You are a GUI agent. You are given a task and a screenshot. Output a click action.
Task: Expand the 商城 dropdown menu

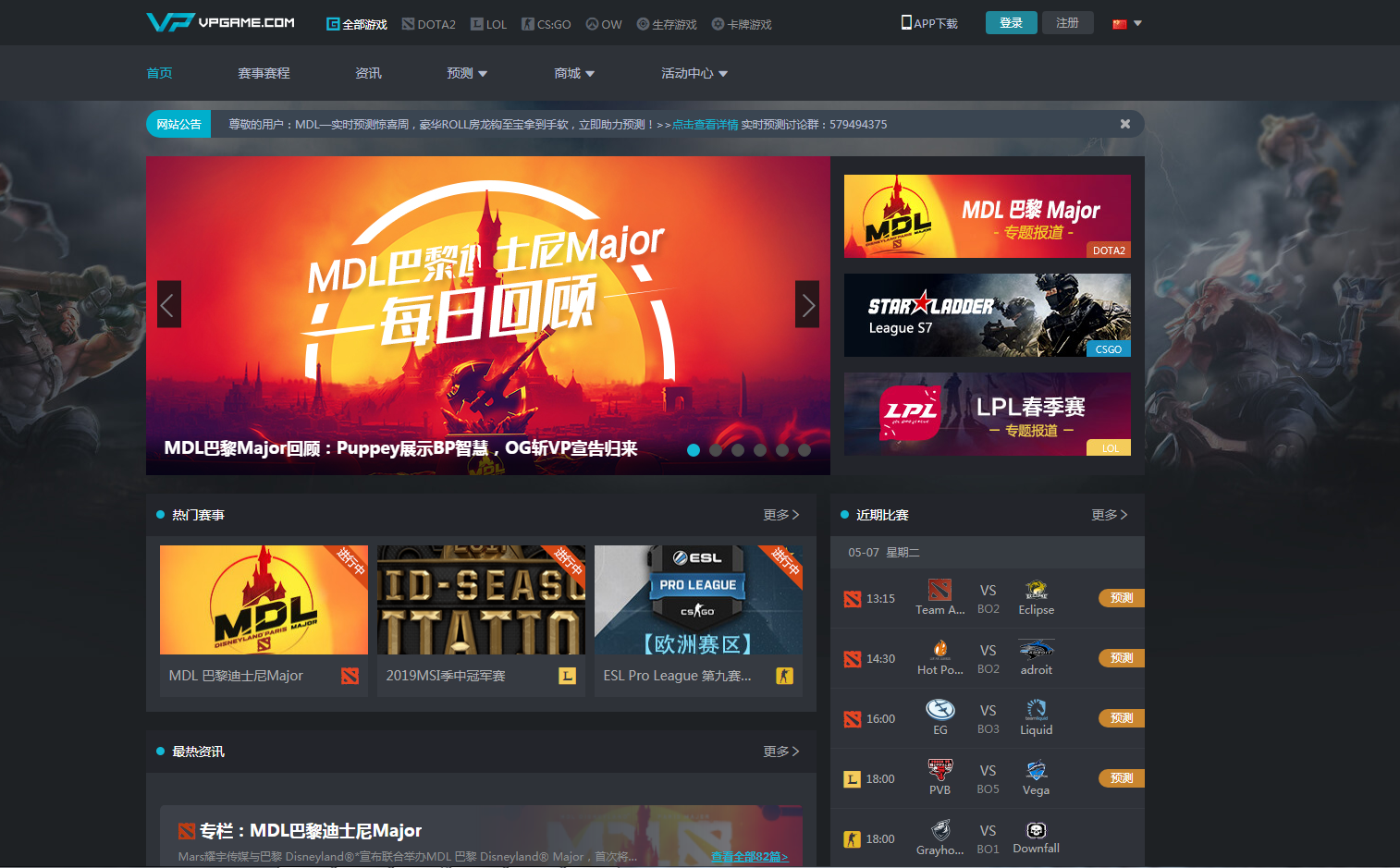click(x=574, y=73)
